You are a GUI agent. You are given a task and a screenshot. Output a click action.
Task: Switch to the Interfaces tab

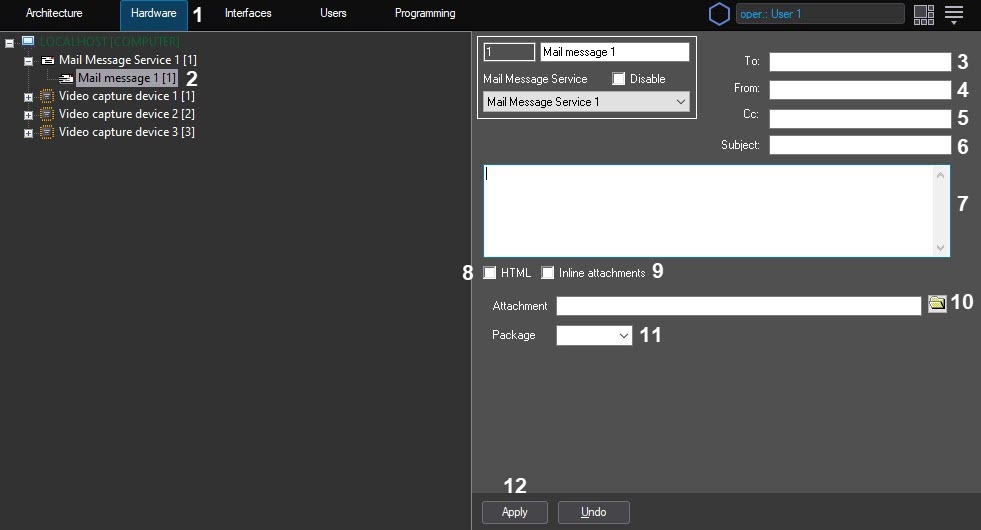pyautogui.click(x=248, y=13)
